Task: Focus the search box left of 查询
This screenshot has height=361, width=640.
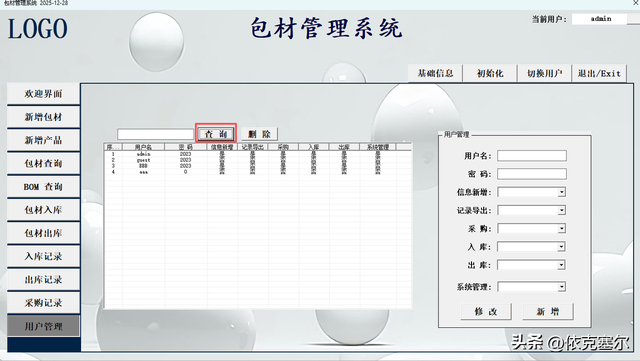Action: 156,134
